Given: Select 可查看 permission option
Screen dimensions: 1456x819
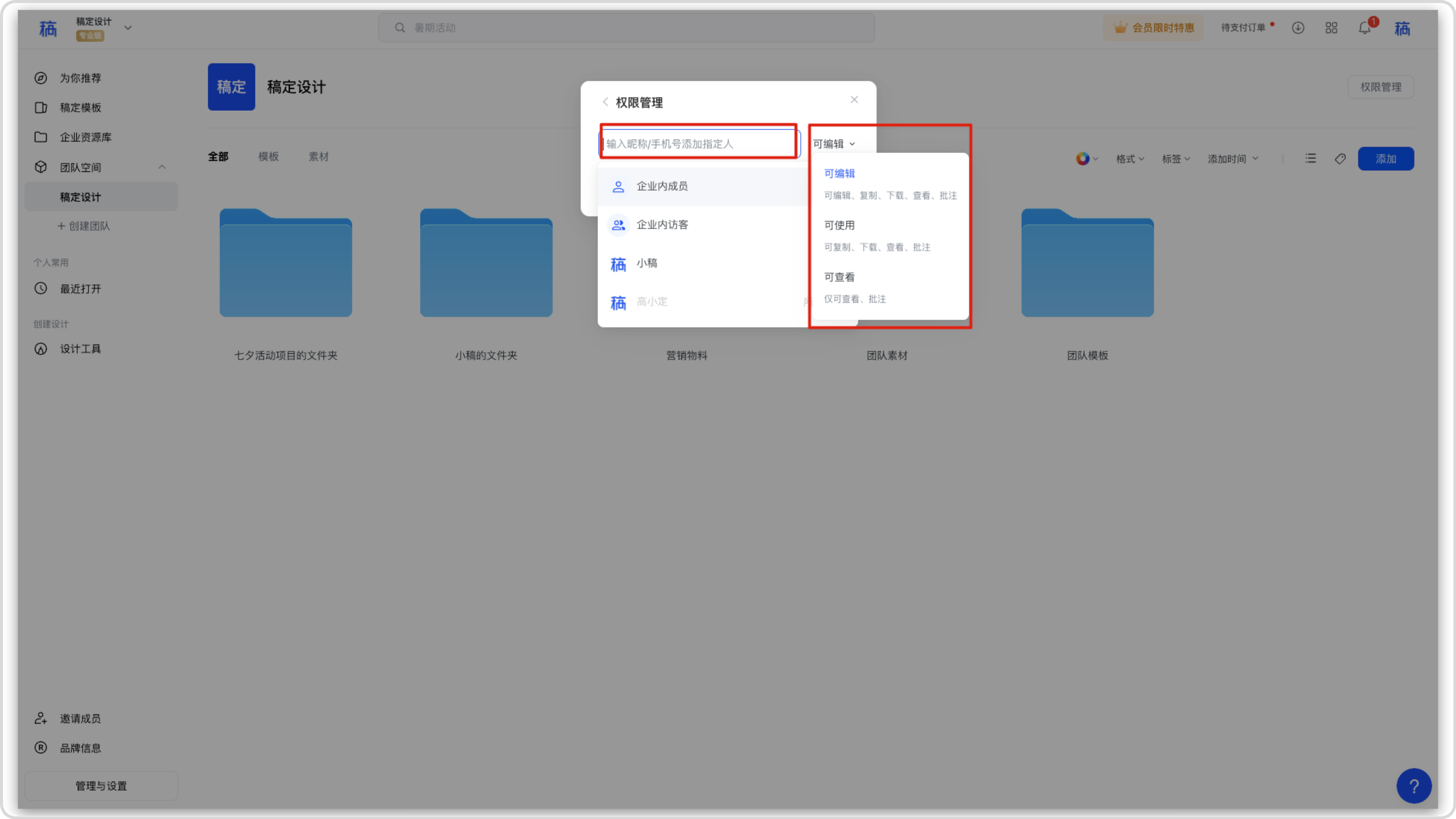Looking at the screenshot, I should [x=839, y=278].
